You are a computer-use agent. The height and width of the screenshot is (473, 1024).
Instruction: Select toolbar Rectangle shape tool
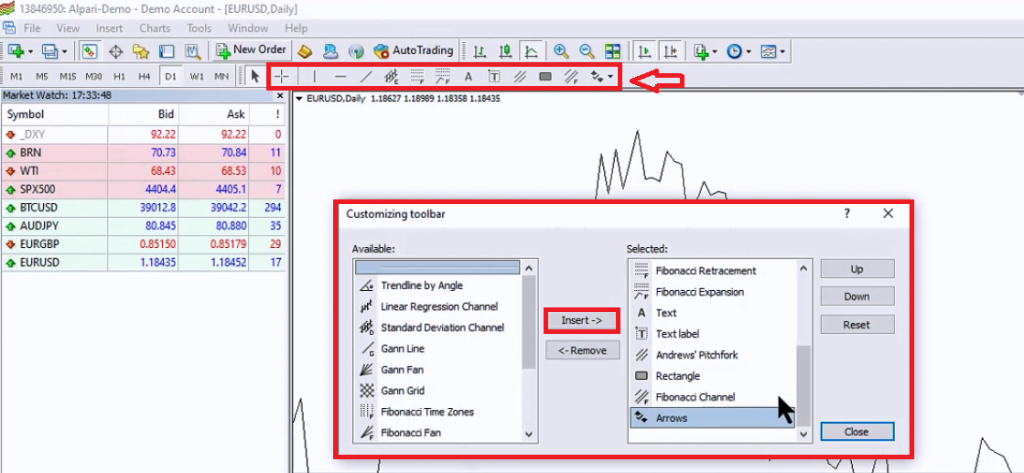point(545,76)
